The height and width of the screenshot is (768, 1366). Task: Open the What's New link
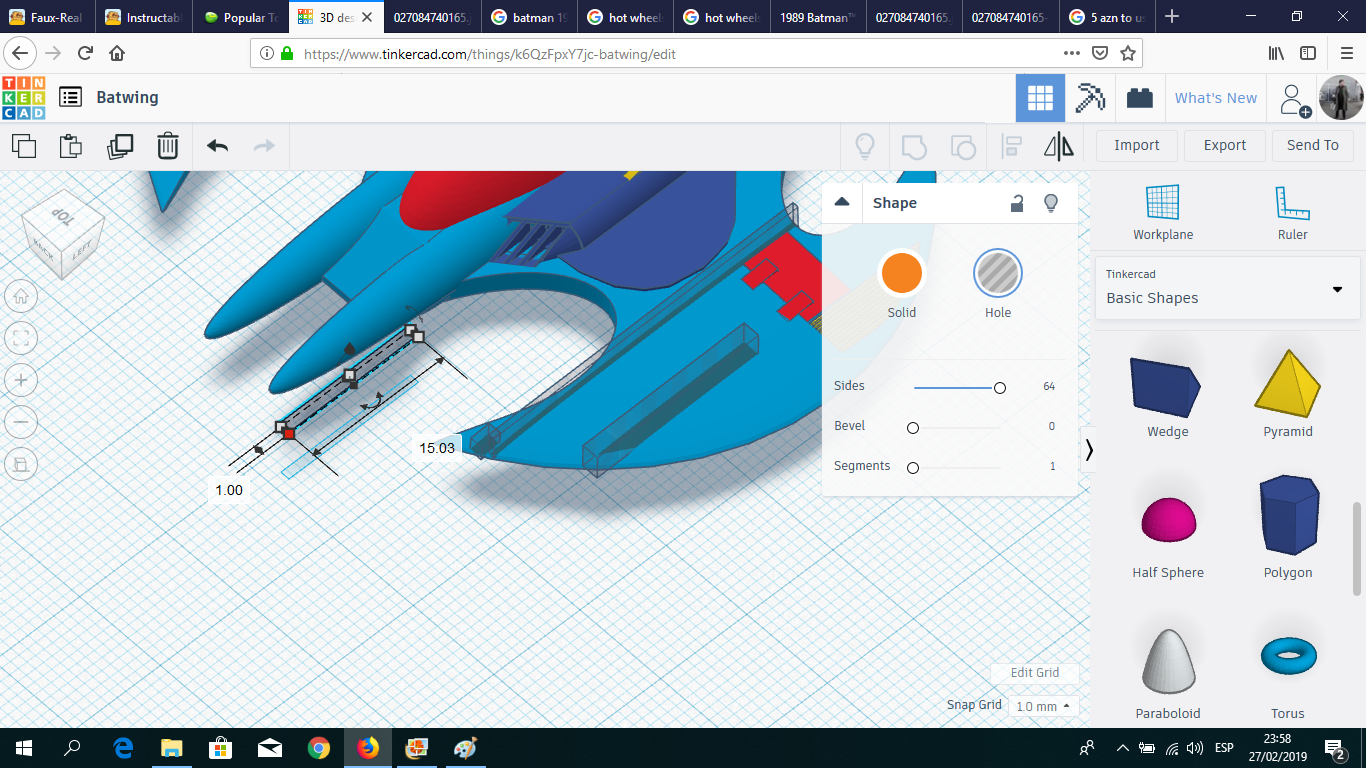pyautogui.click(x=1216, y=98)
